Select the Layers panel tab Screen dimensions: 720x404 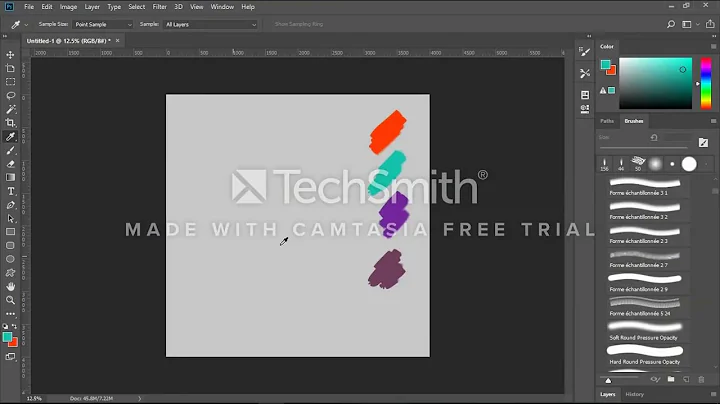point(608,394)
